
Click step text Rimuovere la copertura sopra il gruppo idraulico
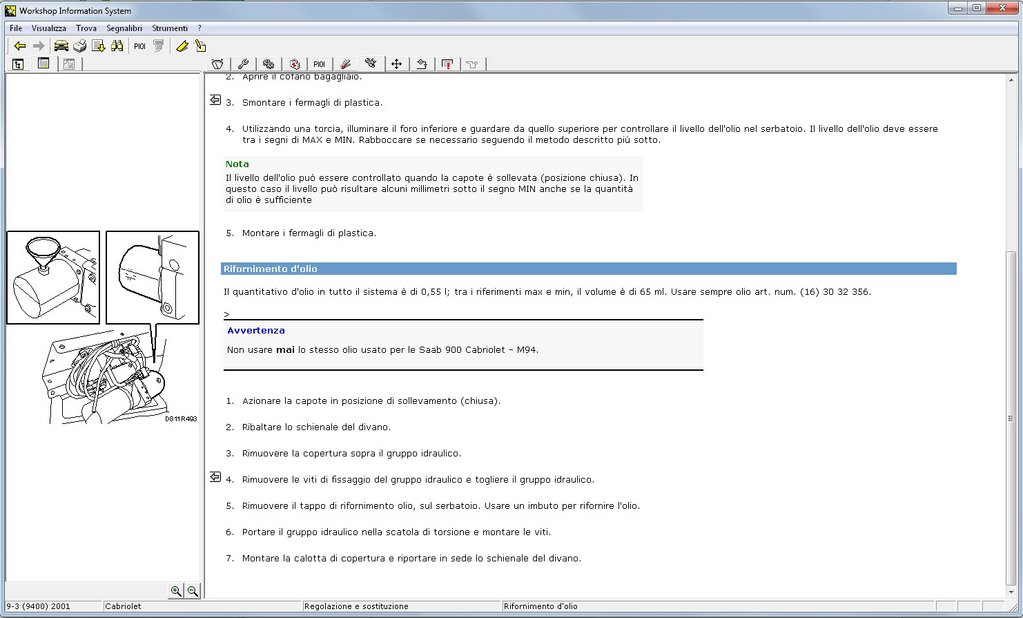pyautogui.click(x=352, y=453)
